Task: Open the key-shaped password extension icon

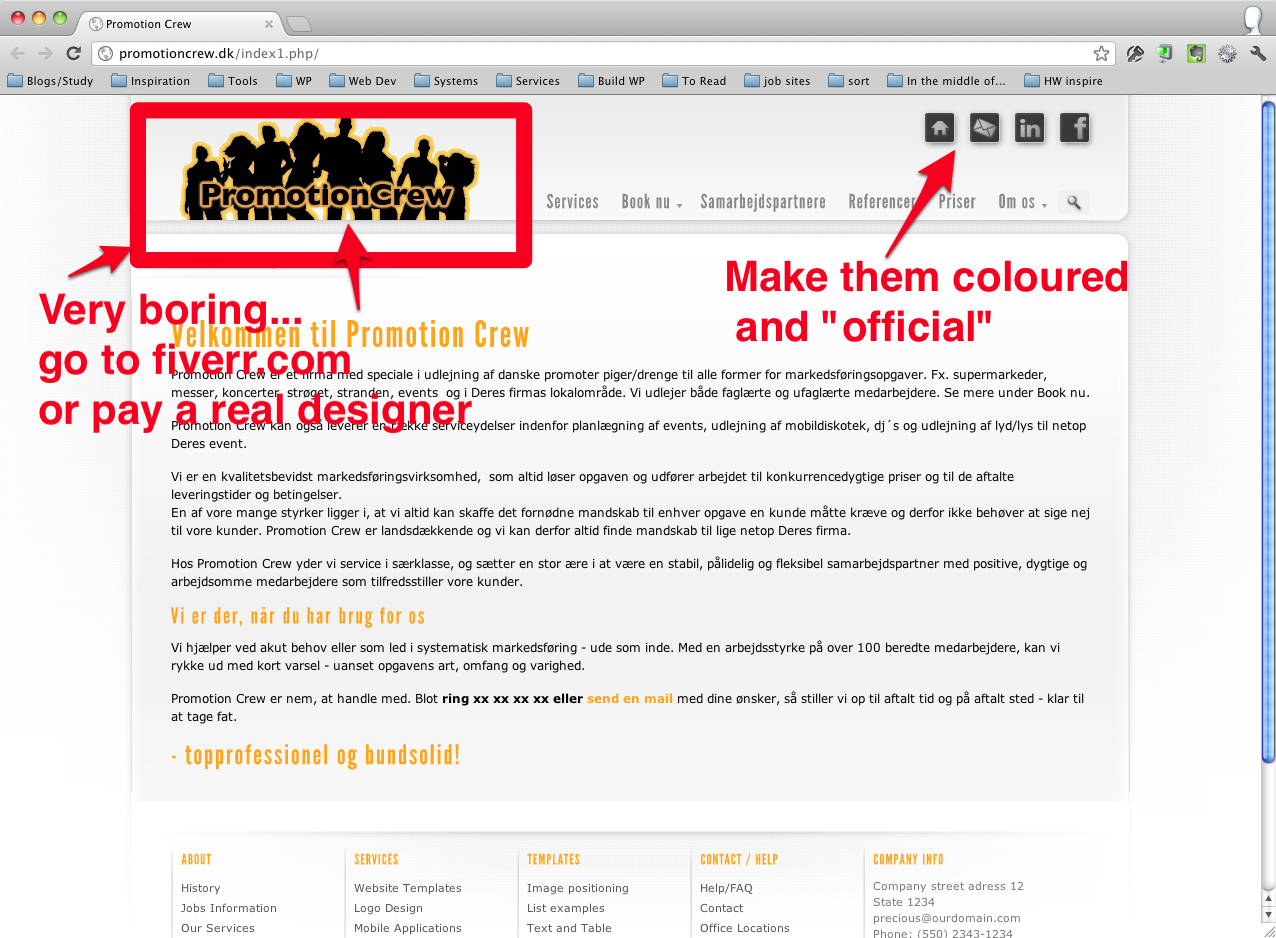Action: point(1135,54)
